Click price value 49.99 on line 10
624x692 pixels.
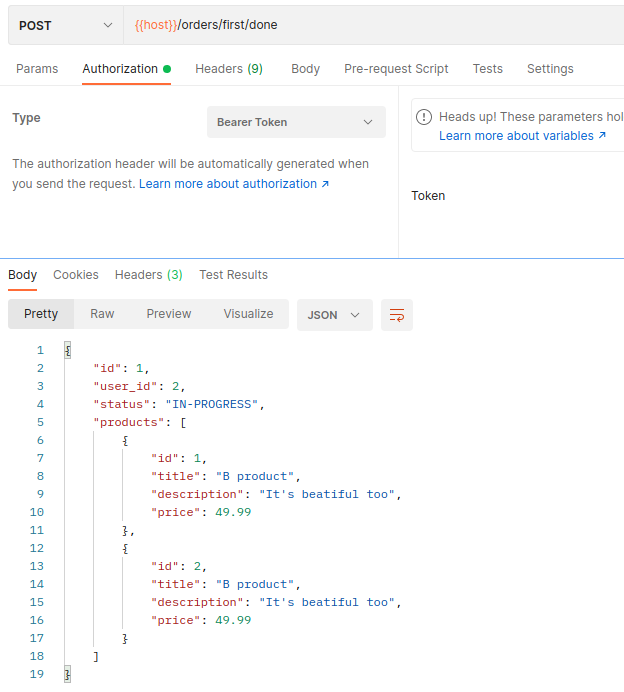tap(233, 512)
